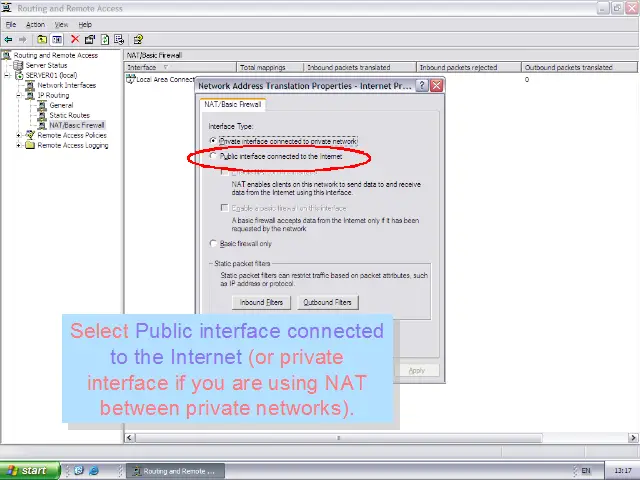Click the red X delete toolbar icon
Image resolution: width=640 pixels, height=480 pixels.
(x=75, y=39)
